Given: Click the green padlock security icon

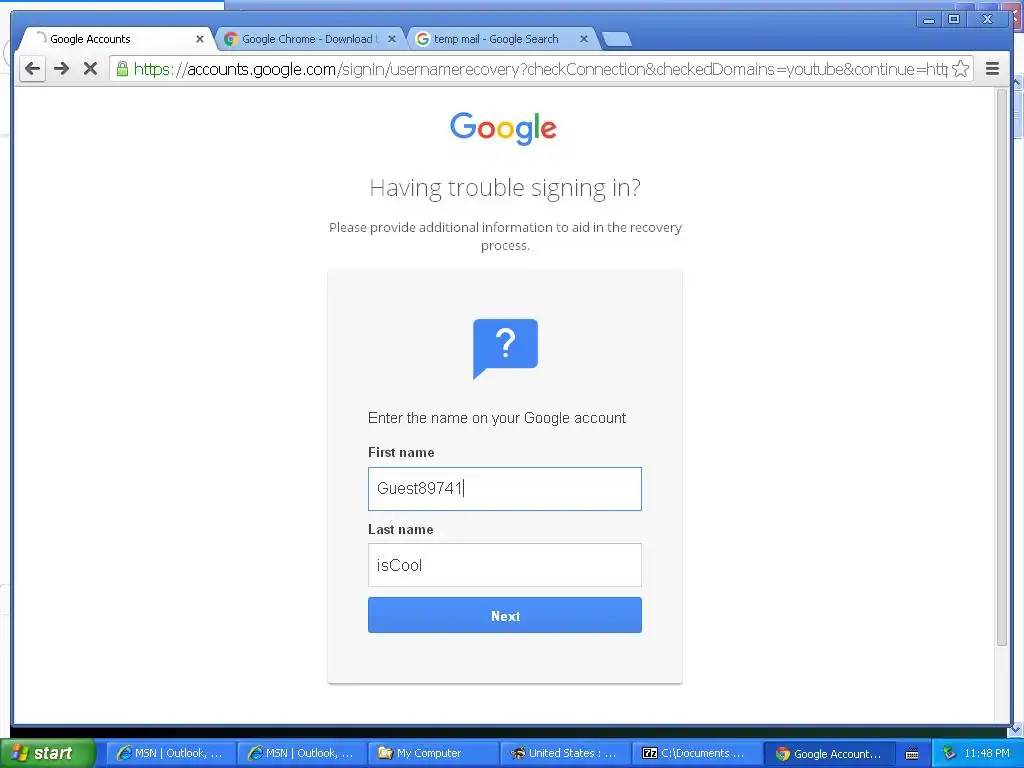Looking at the screenshot, I should point(122,69).
